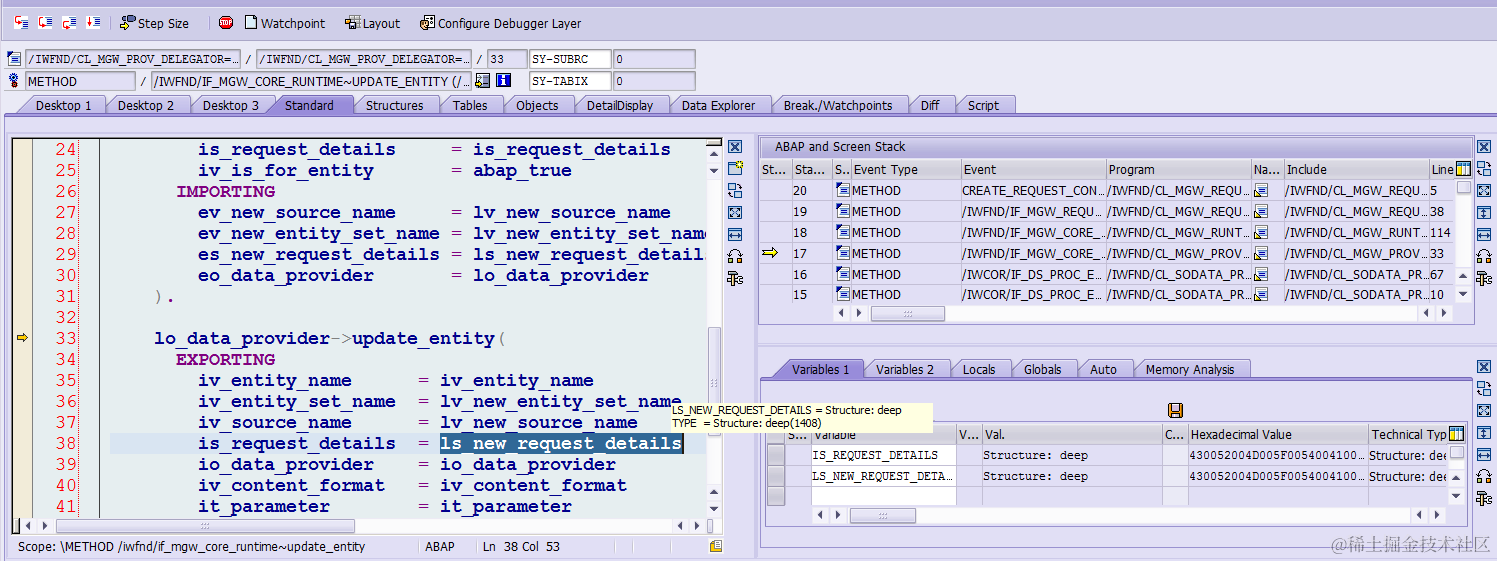The image size is (1497, 561).
Task: Select the Tables tab
Action: tap(470, 105)
